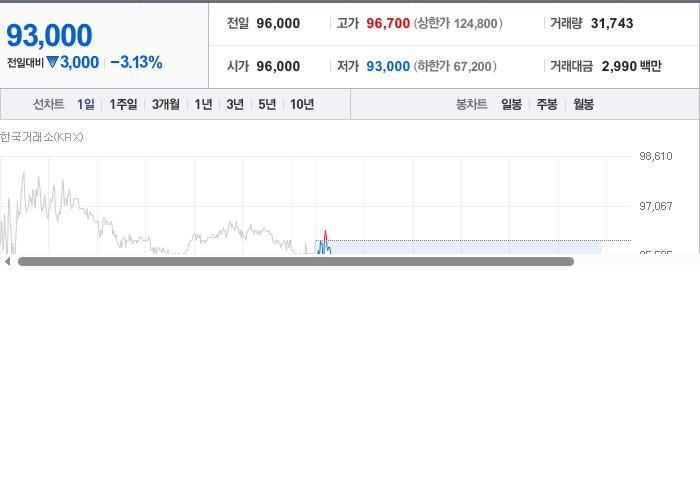Click the 봉차트 label

(471, 104)
